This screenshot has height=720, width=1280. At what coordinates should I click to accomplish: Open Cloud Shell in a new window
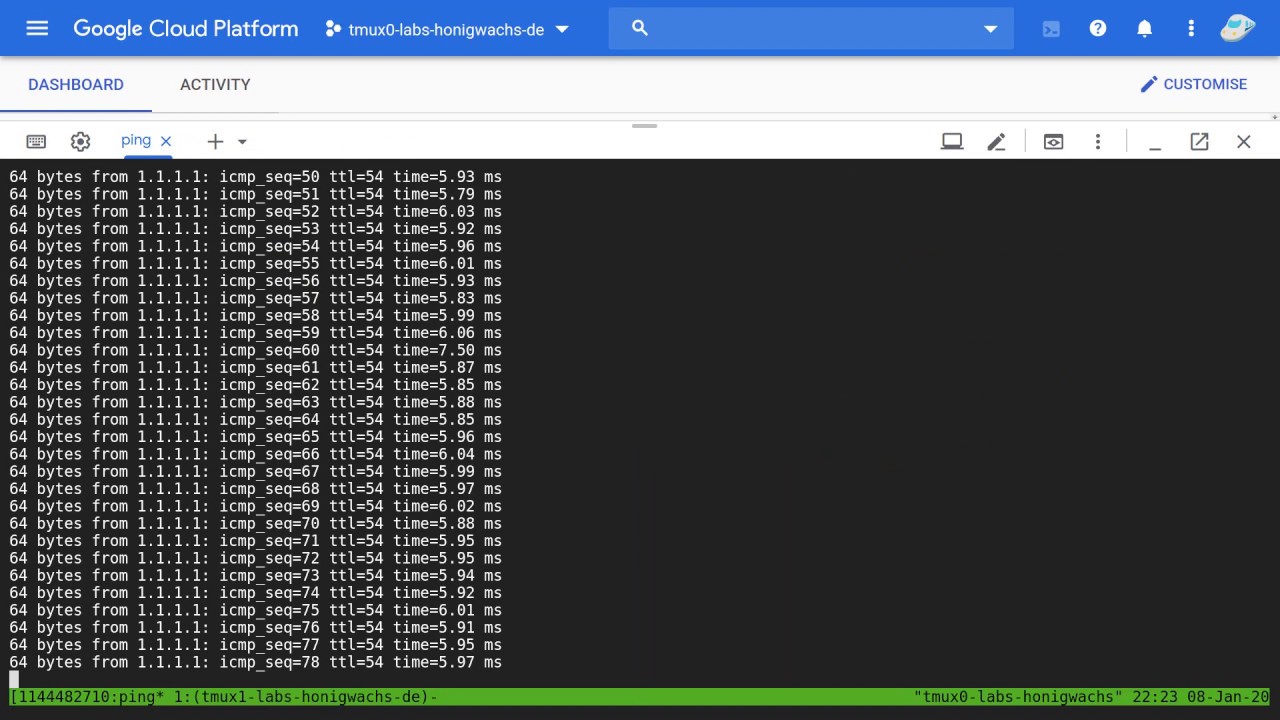click(1199, 142)
